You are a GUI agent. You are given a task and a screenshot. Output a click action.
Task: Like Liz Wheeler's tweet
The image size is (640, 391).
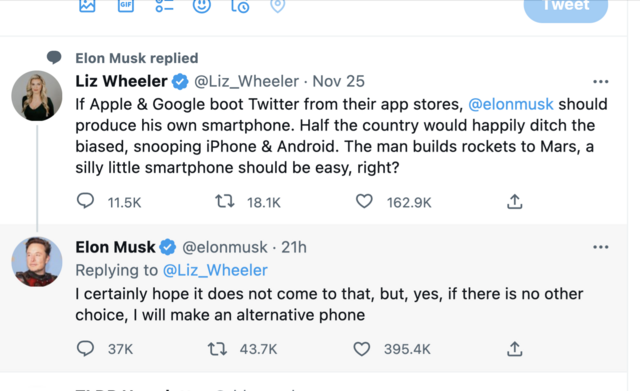point(364,201)
